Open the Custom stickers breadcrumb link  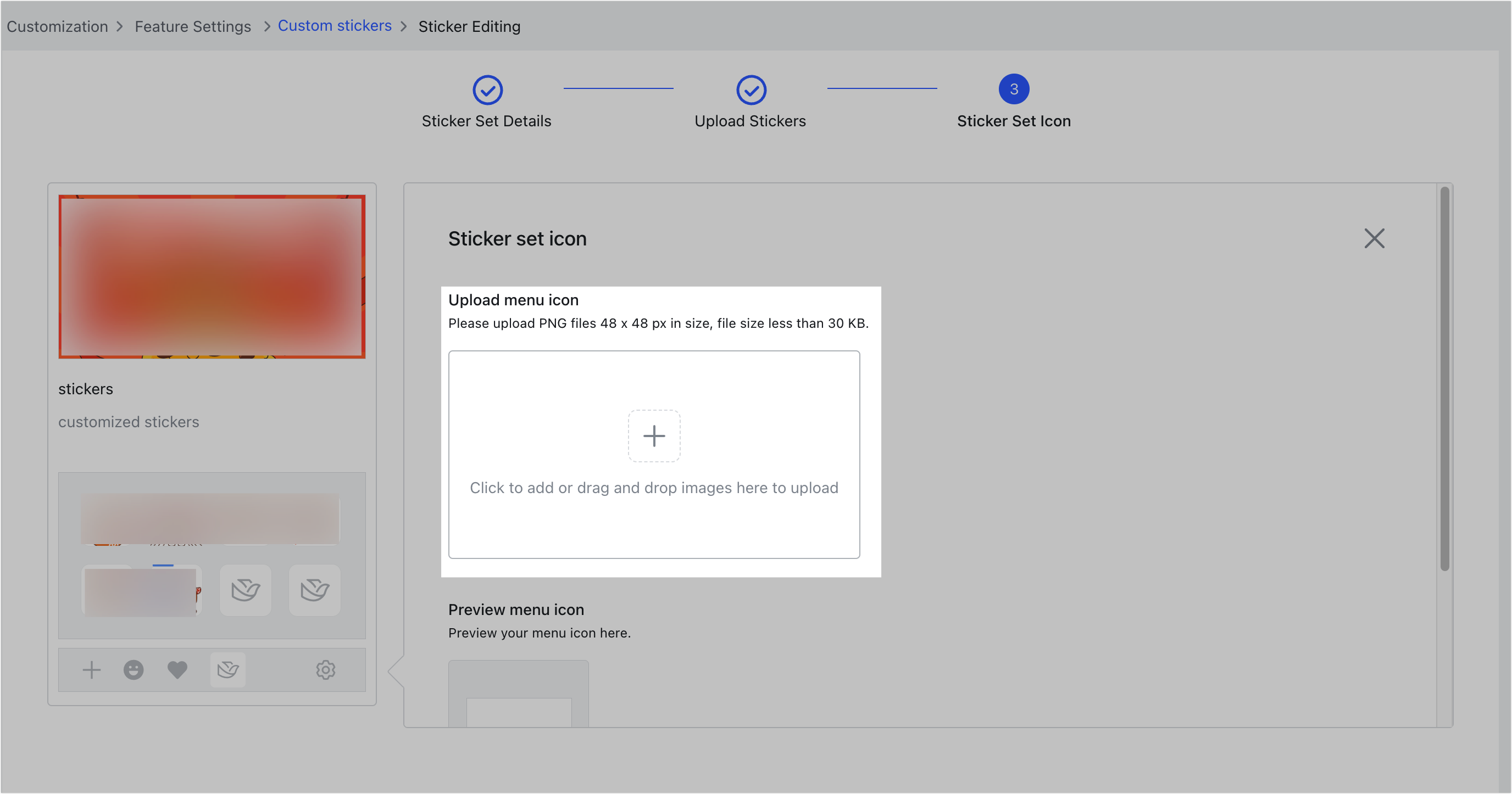pos(335,26)
